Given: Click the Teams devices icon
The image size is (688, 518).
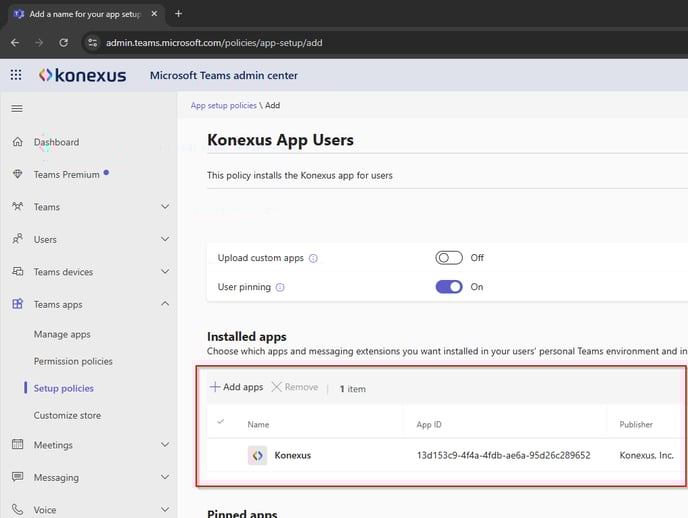Looking at the screenshot, I should [18, 272].
